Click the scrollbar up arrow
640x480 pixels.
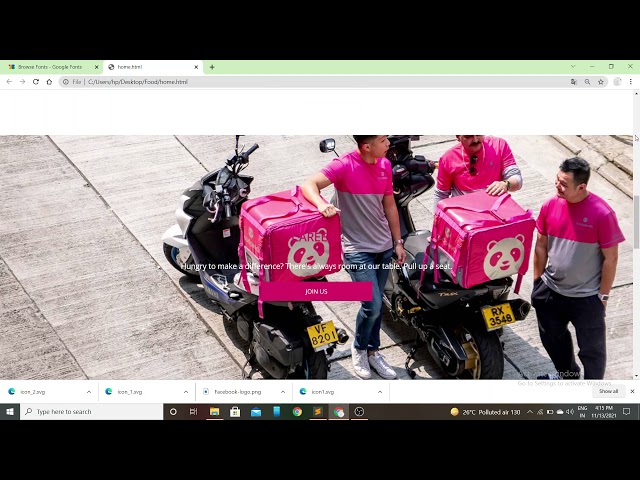pos(636,93)
